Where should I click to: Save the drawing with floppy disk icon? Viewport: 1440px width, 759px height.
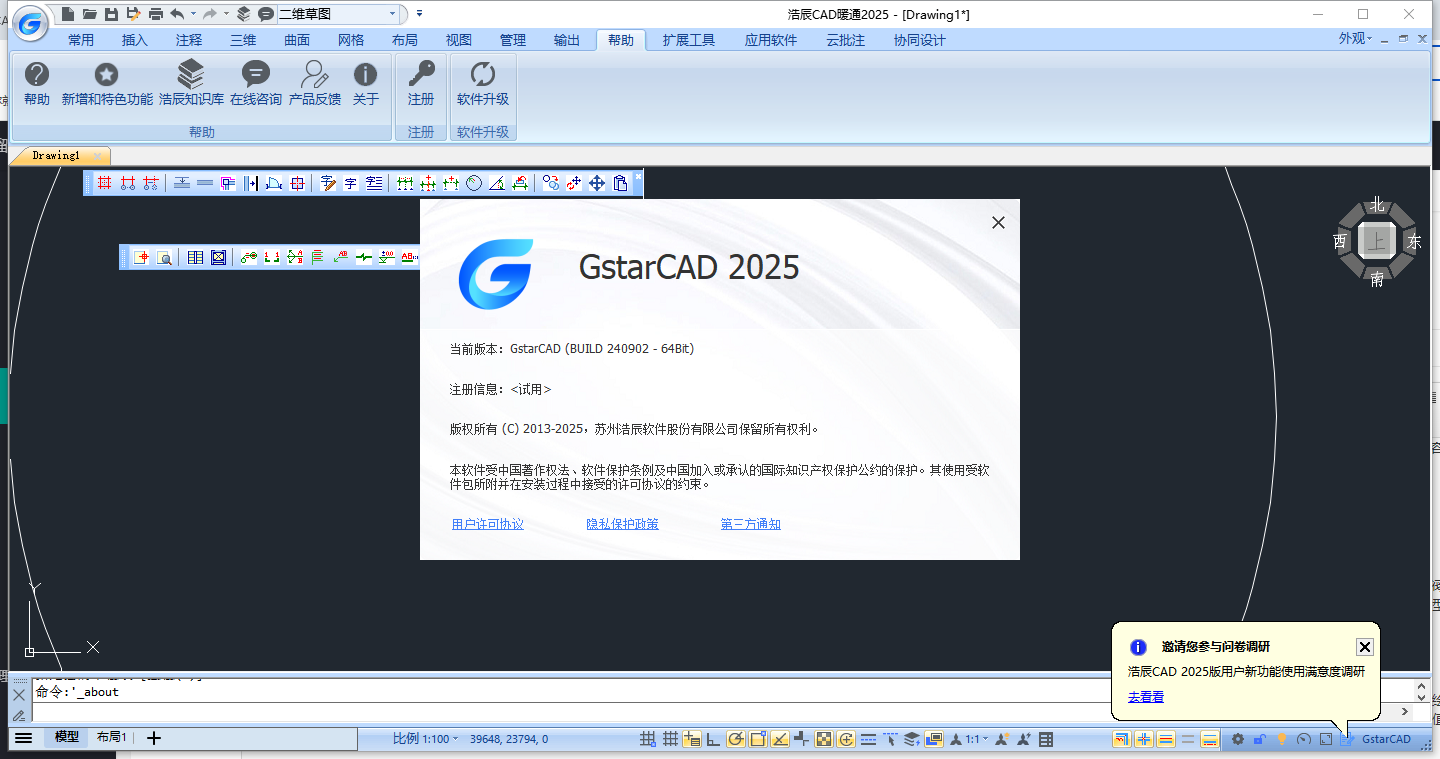coord(111,14)
